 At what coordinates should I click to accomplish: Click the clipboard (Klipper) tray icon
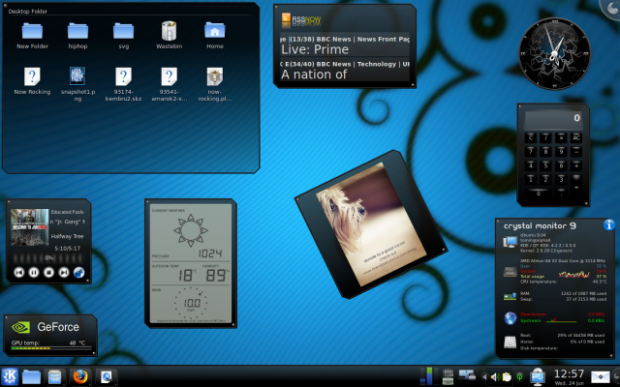pyautogui.click(x=507, y=377)
